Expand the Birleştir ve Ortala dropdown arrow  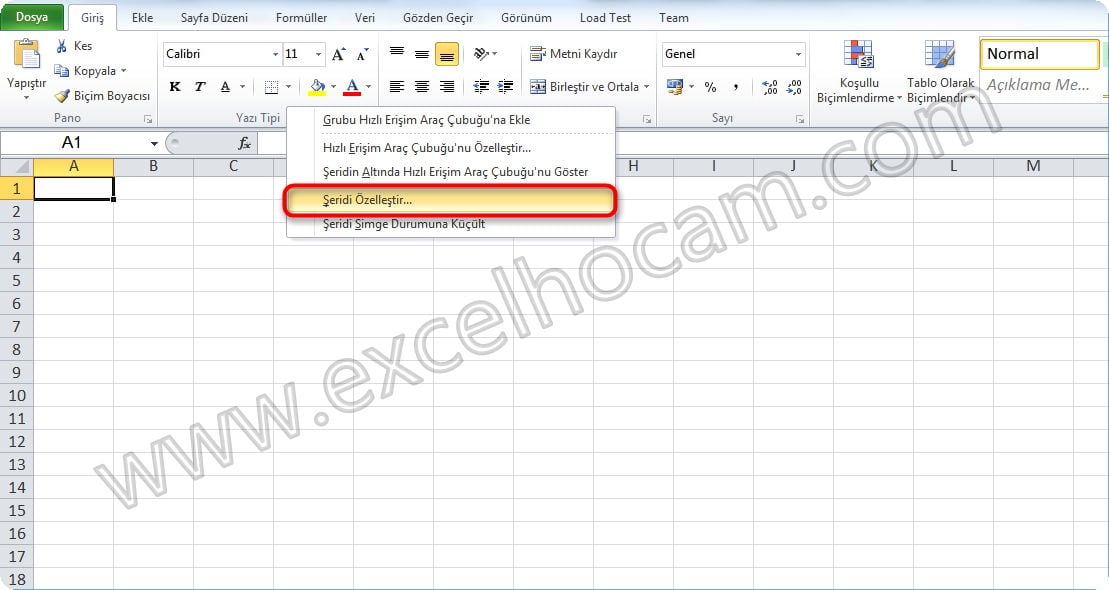[646, 87]
